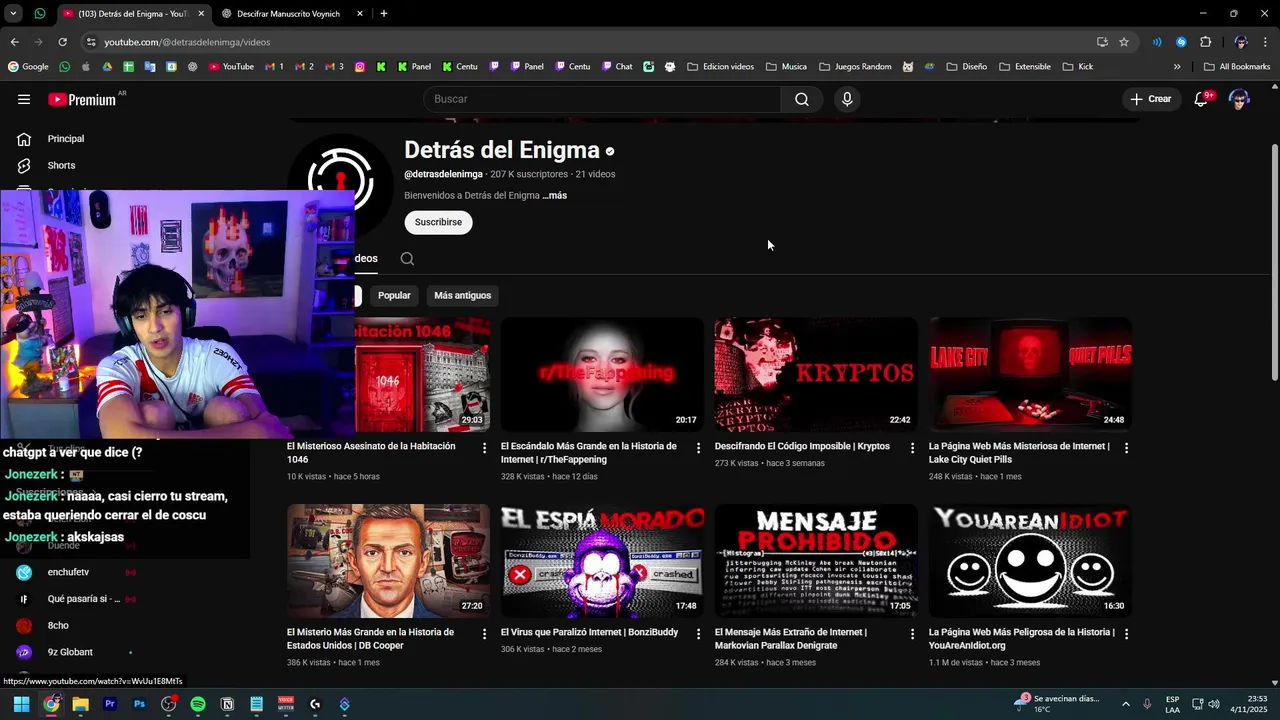Image resolution: width=1280 pixels, height=720 pixels.
Task: Open options menu for Kryptos video
Action: (x=912, y=448)
